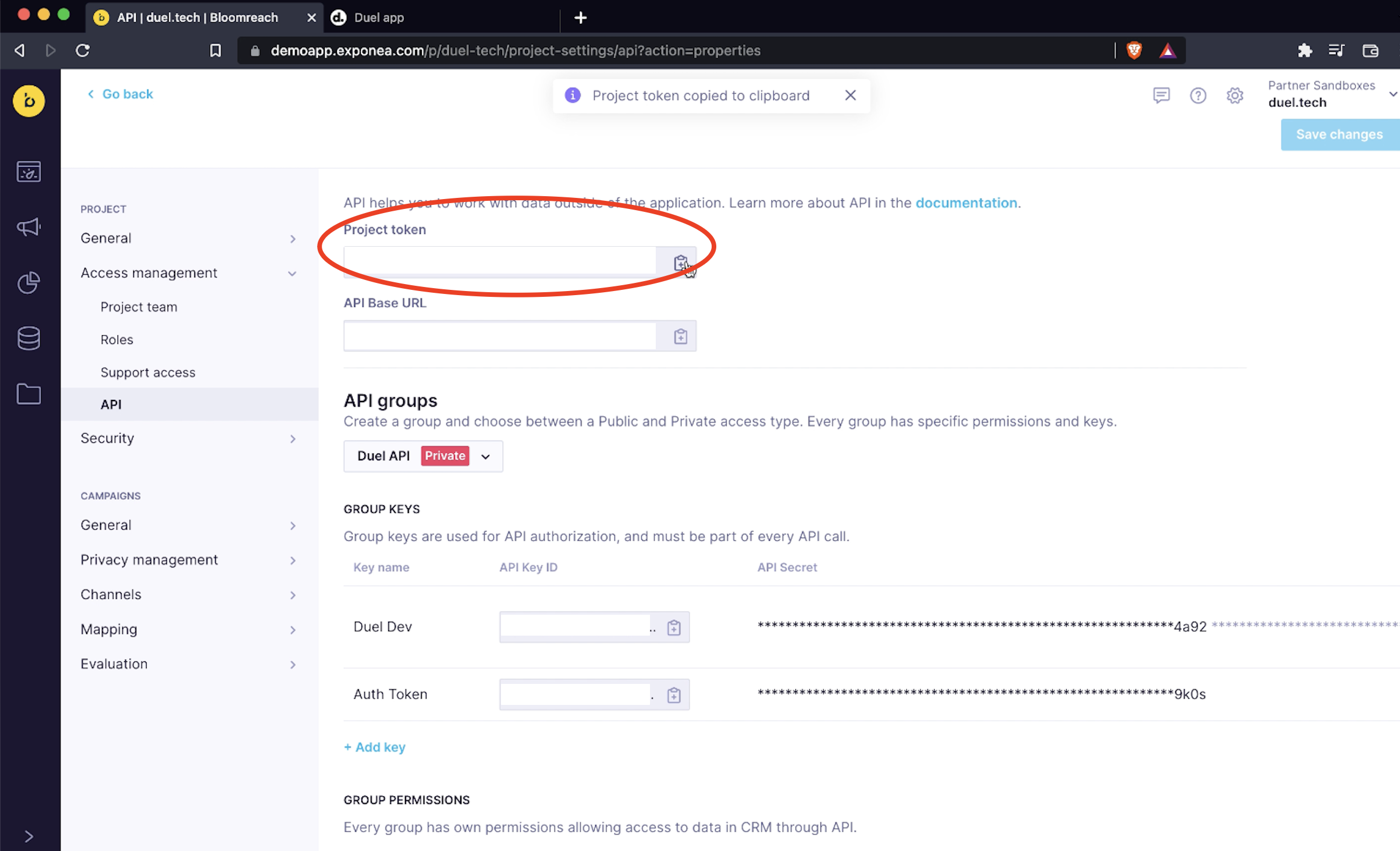The image size is (1400, 851).
Task: Open the documentation link
Action: 966,203
